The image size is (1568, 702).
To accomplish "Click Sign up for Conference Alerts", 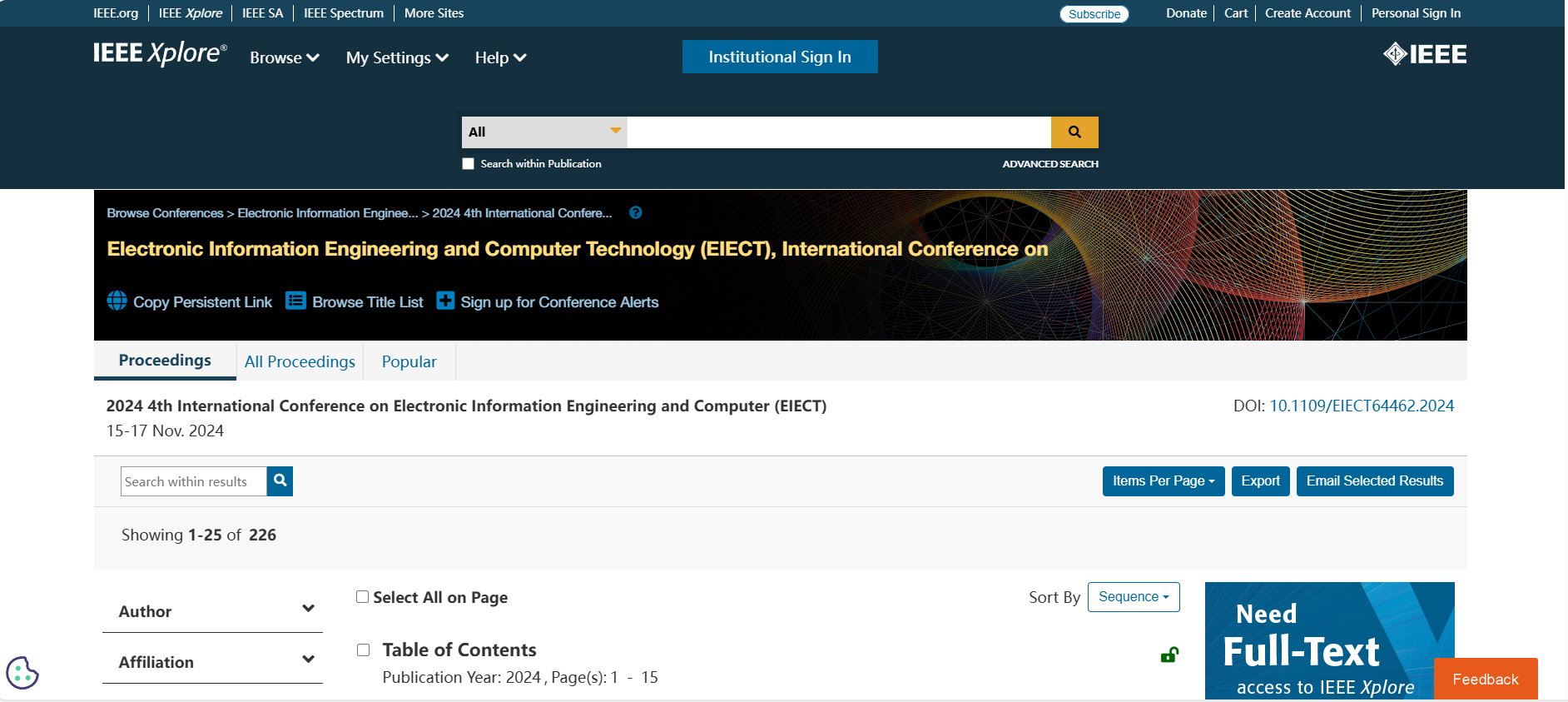I will click(559, 302).
